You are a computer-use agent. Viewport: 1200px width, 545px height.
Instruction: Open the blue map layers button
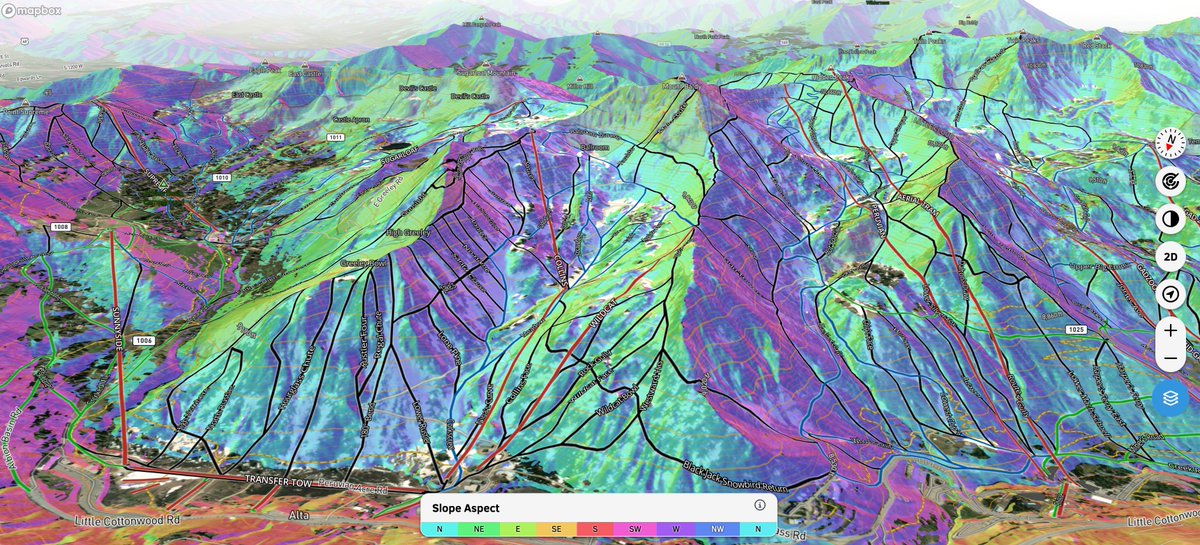[x=1170, y=397]
